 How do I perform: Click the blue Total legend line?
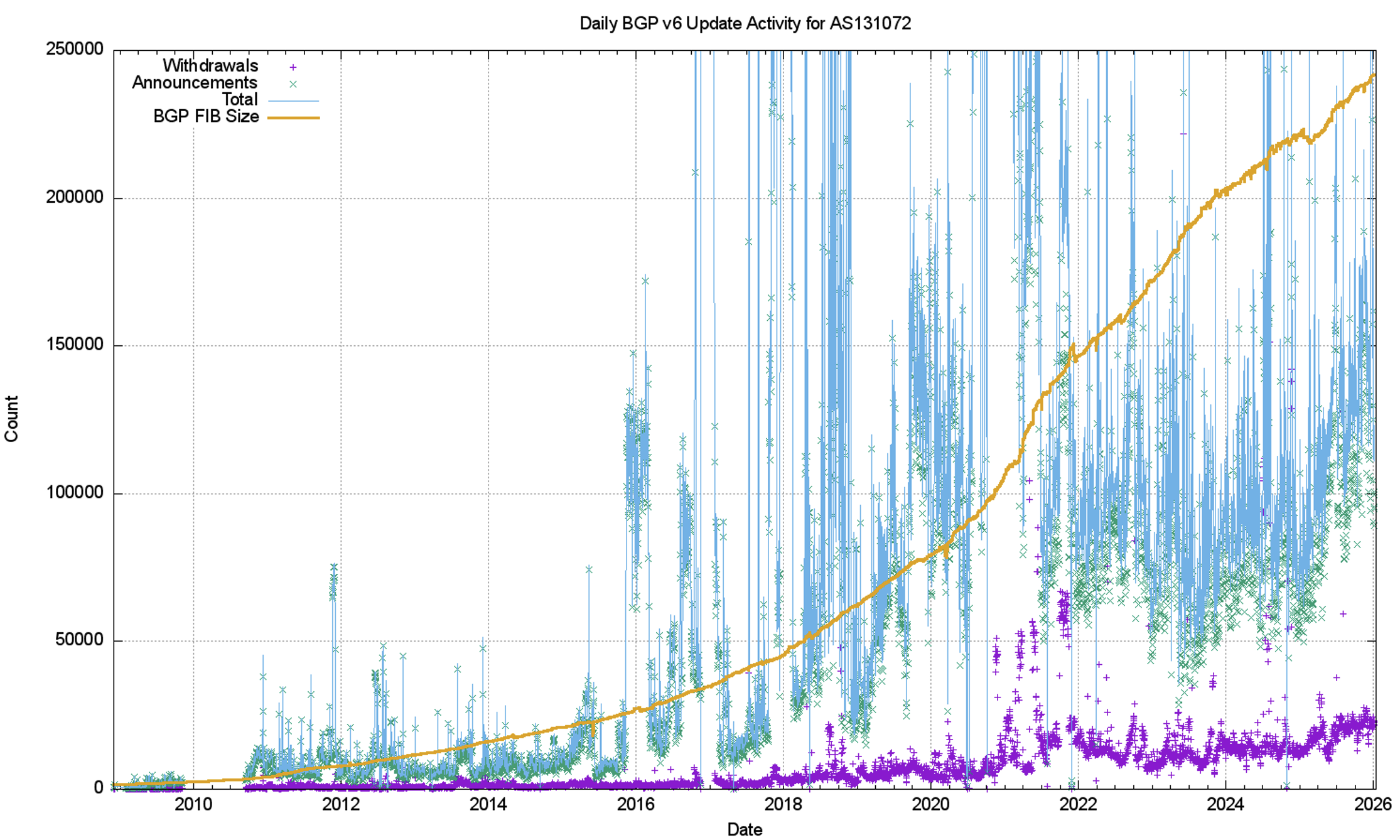click(x=293, y=100)
